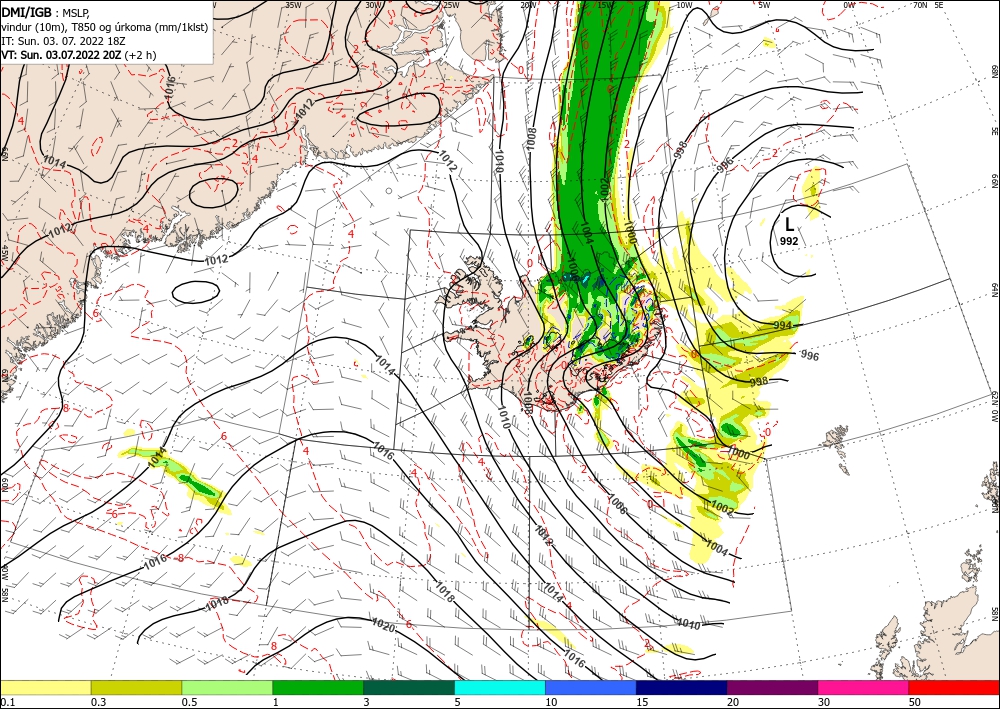Click the '35W' longitude label at top
This screenshot has width=1000, height=709.
pyautogui.click(x=293, y=4)
